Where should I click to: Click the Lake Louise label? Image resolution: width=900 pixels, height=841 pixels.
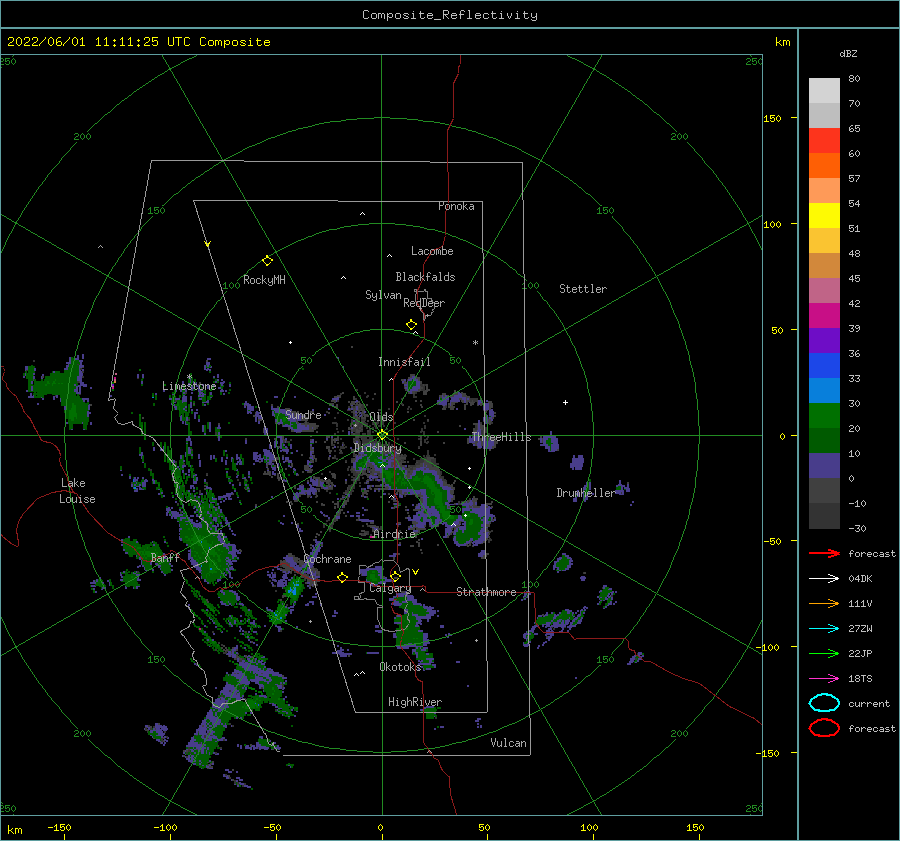(x=77, y=491)
